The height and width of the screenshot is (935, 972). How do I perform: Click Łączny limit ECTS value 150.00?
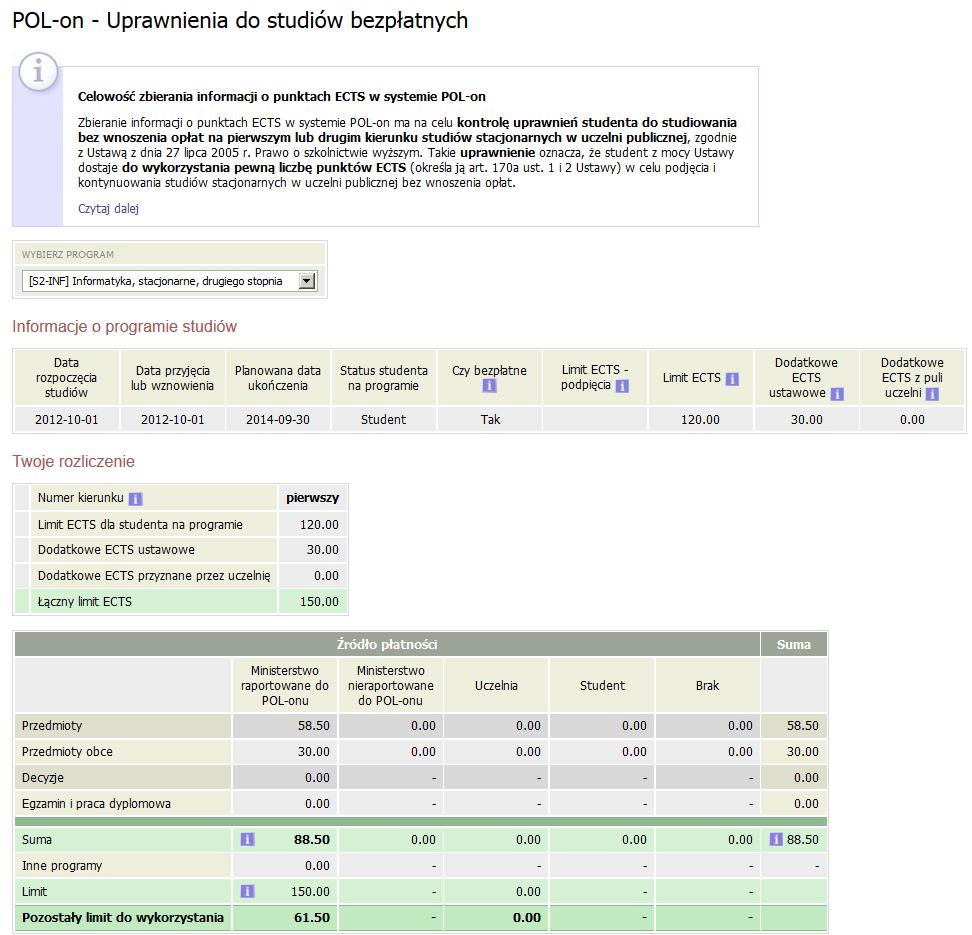tap(319, 601)
